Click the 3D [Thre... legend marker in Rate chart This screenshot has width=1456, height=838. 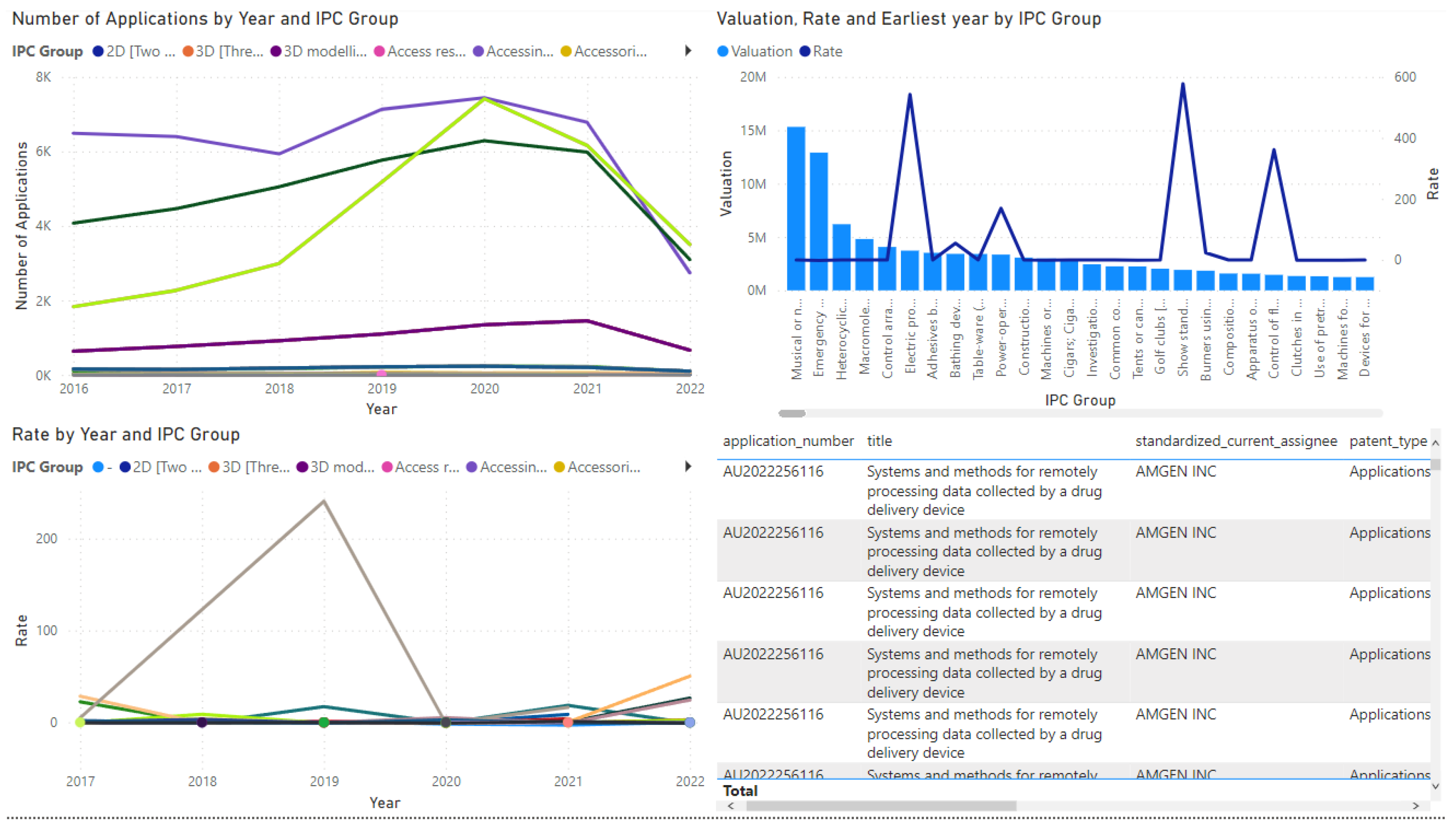[x=214, y=467]
